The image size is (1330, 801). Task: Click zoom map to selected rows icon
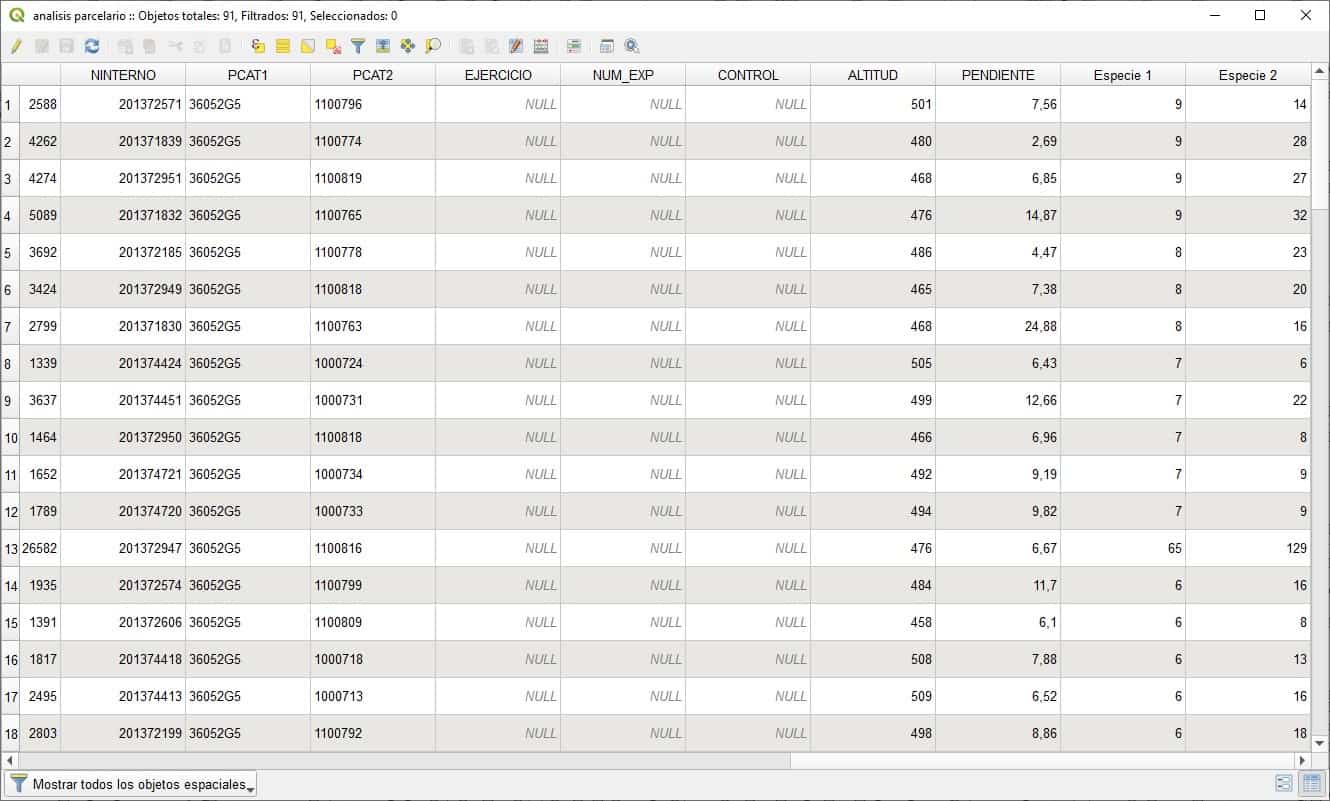click(x=432, y=46)
